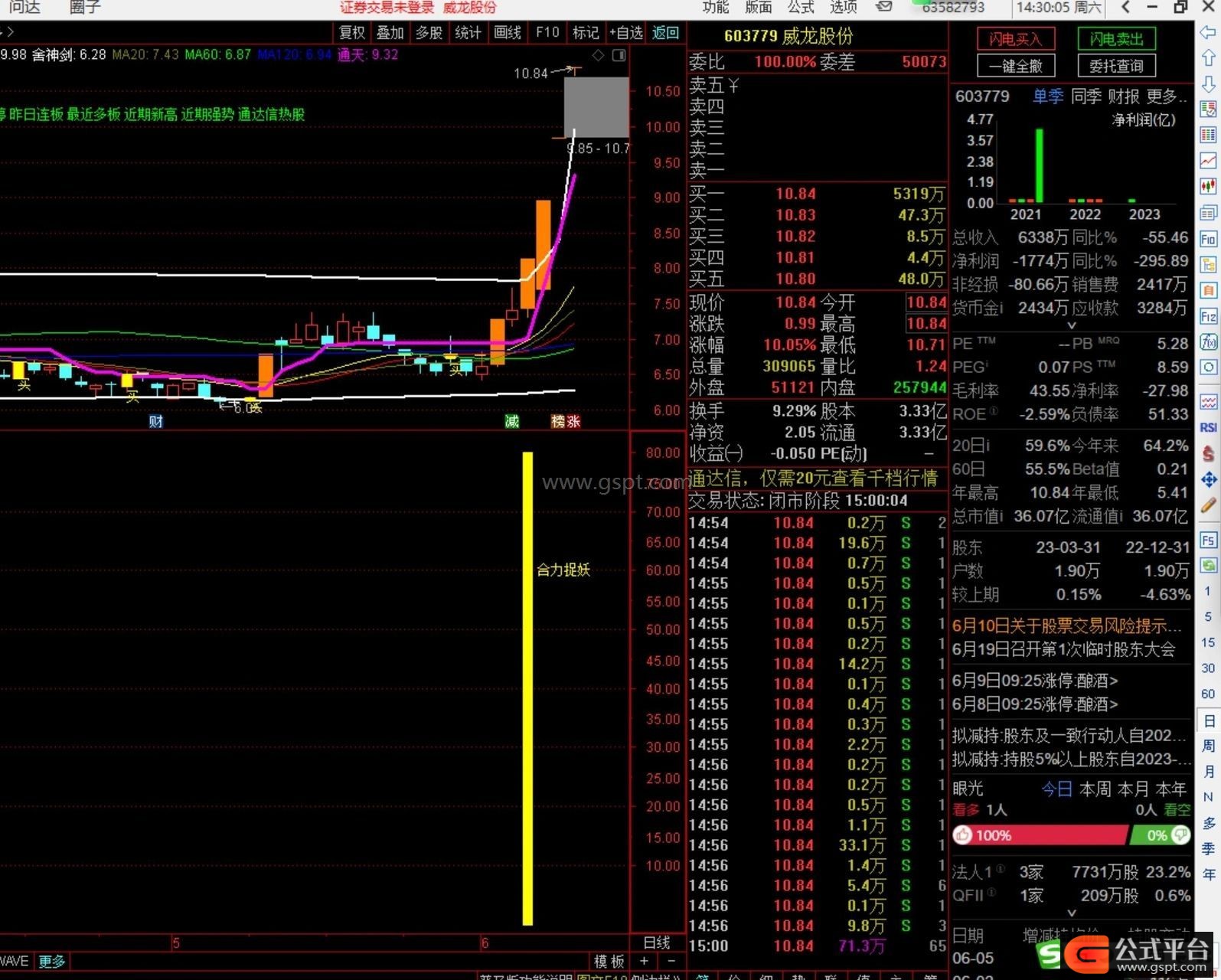Select the 1-minute period
Screen dimensions: 1221x980
point(1208,591)
